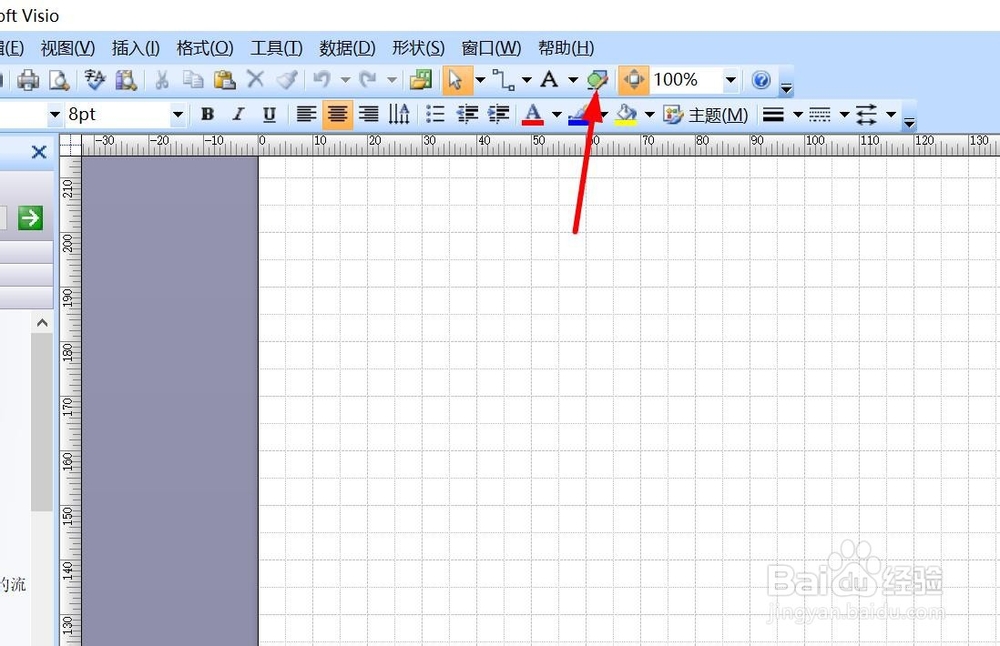The height and width of the screenshot is (646, 1000).
Task: Toggle italic formatting
Action: (x=237, y=114)
